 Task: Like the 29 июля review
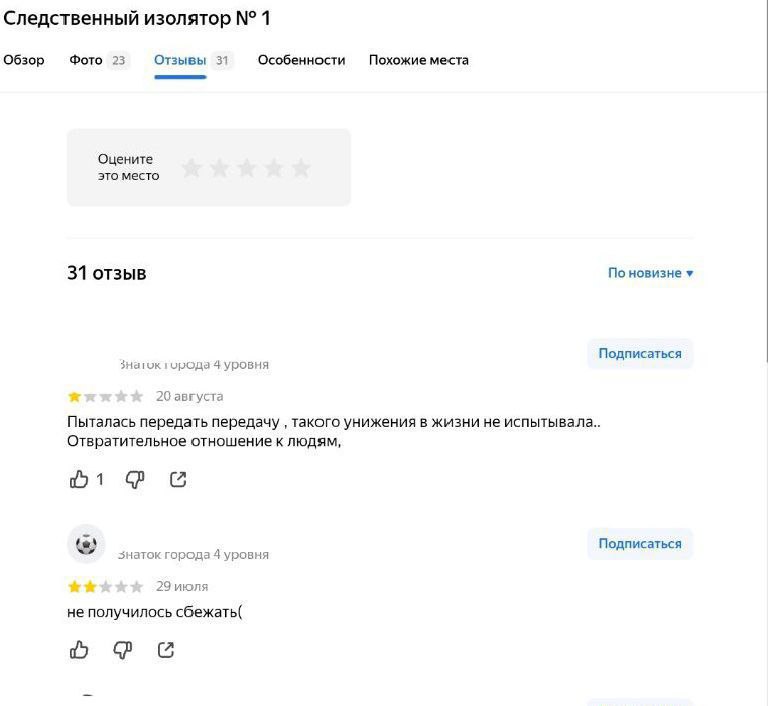click(79, 651)
